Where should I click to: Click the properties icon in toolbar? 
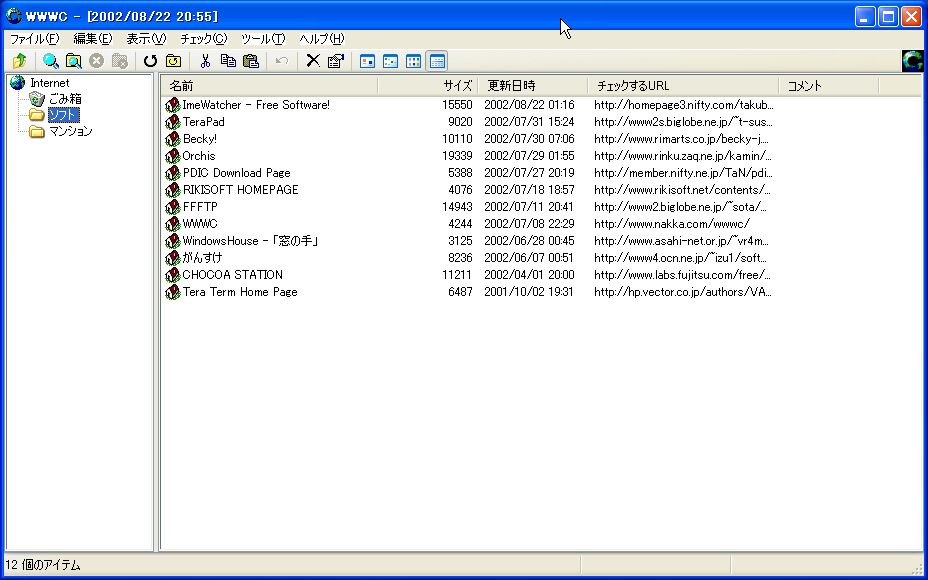point(336,61)
